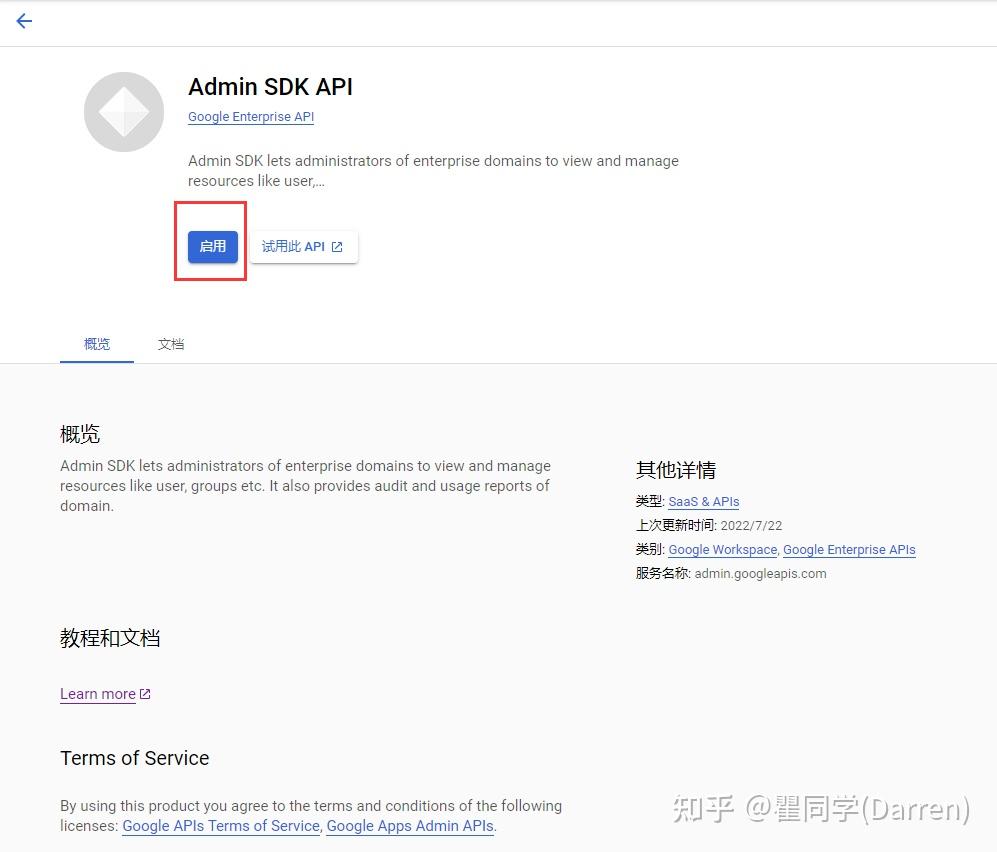Click the back arrow to return
This screenshot has width=997, height=852.
[x=24, y=21]
